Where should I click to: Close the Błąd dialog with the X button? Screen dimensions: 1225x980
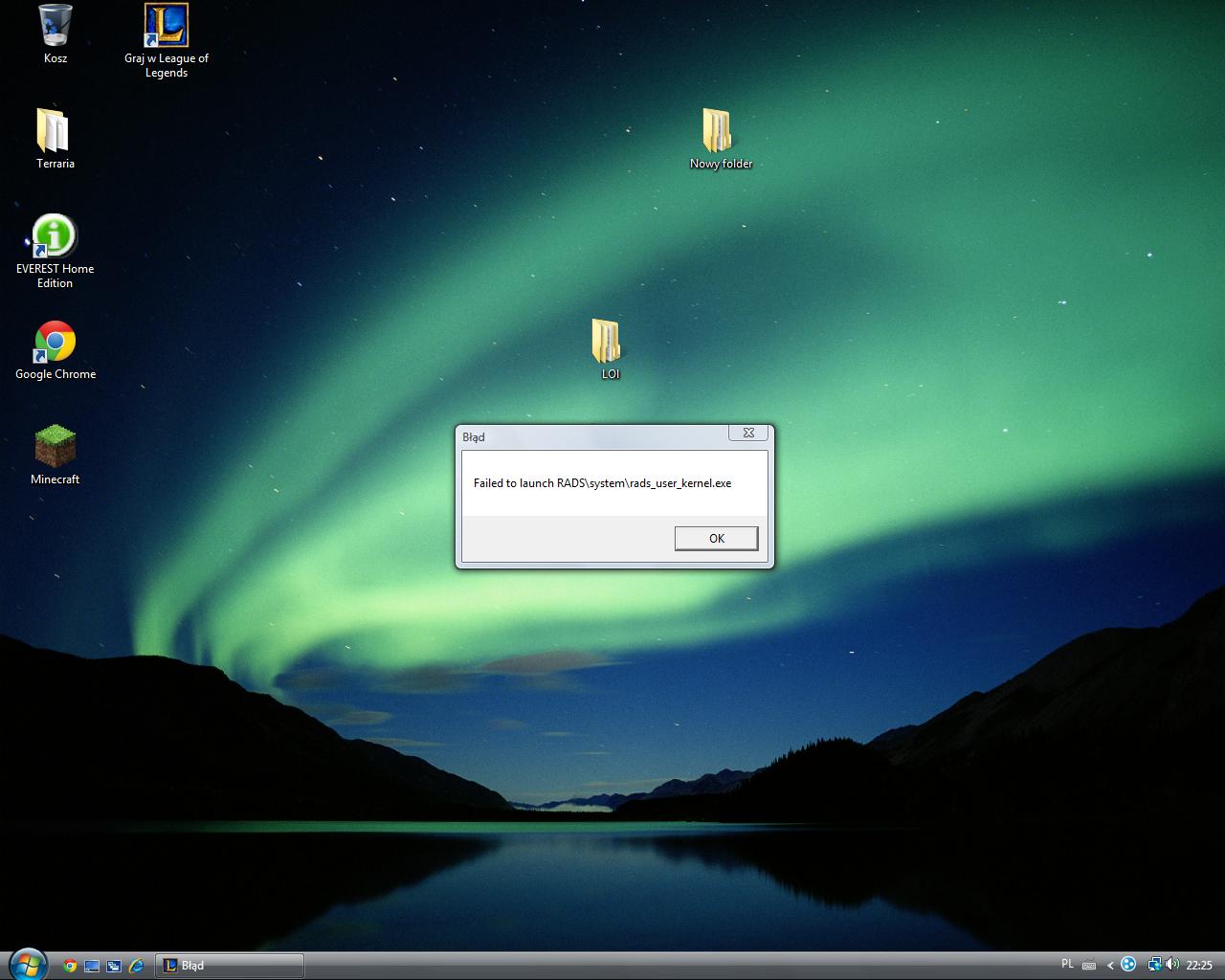(748, 433)
